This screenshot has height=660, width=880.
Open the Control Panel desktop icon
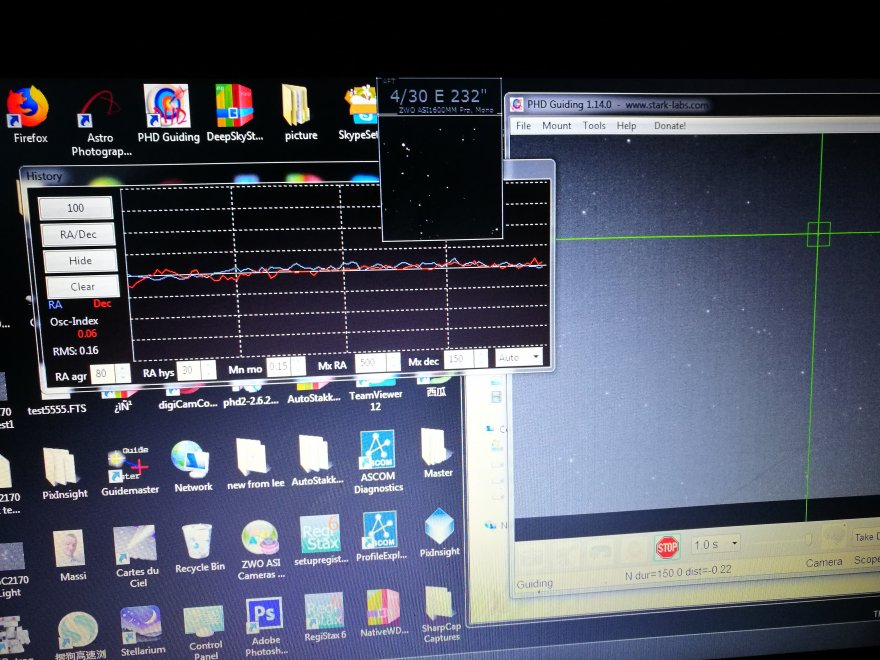(205, 632)
